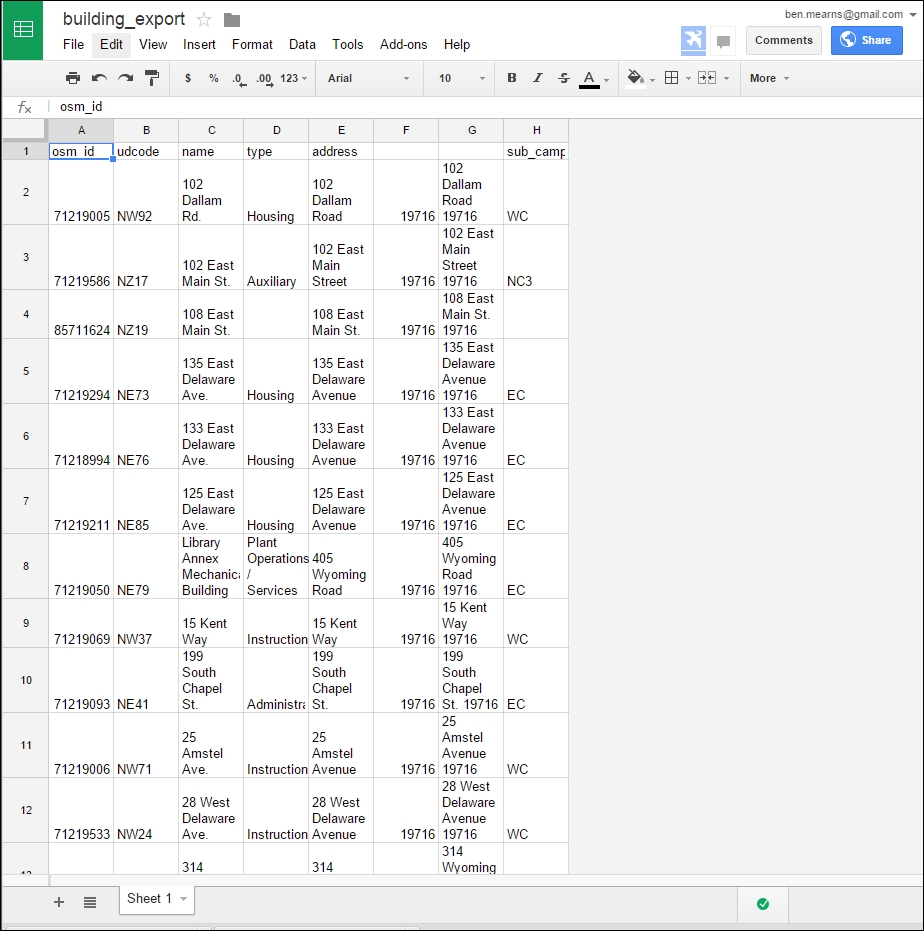
Task: Decrease decimal places
Action: point(241,78)
